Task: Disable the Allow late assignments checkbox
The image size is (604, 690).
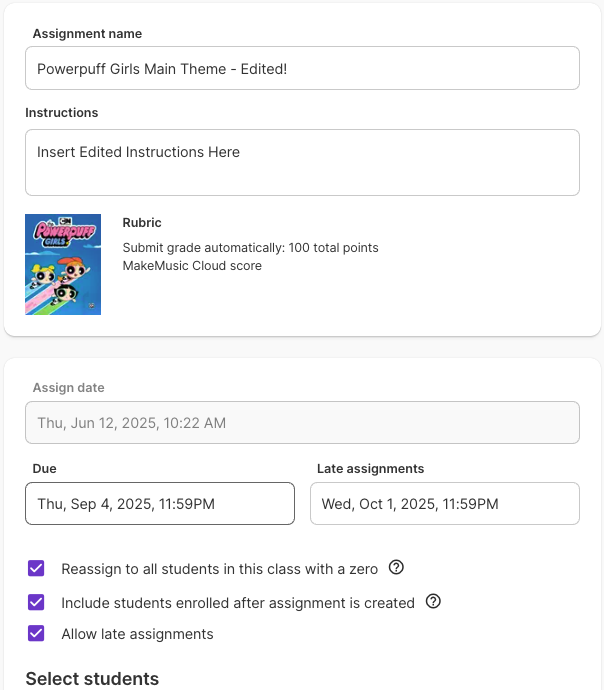Action: [37, 633]
